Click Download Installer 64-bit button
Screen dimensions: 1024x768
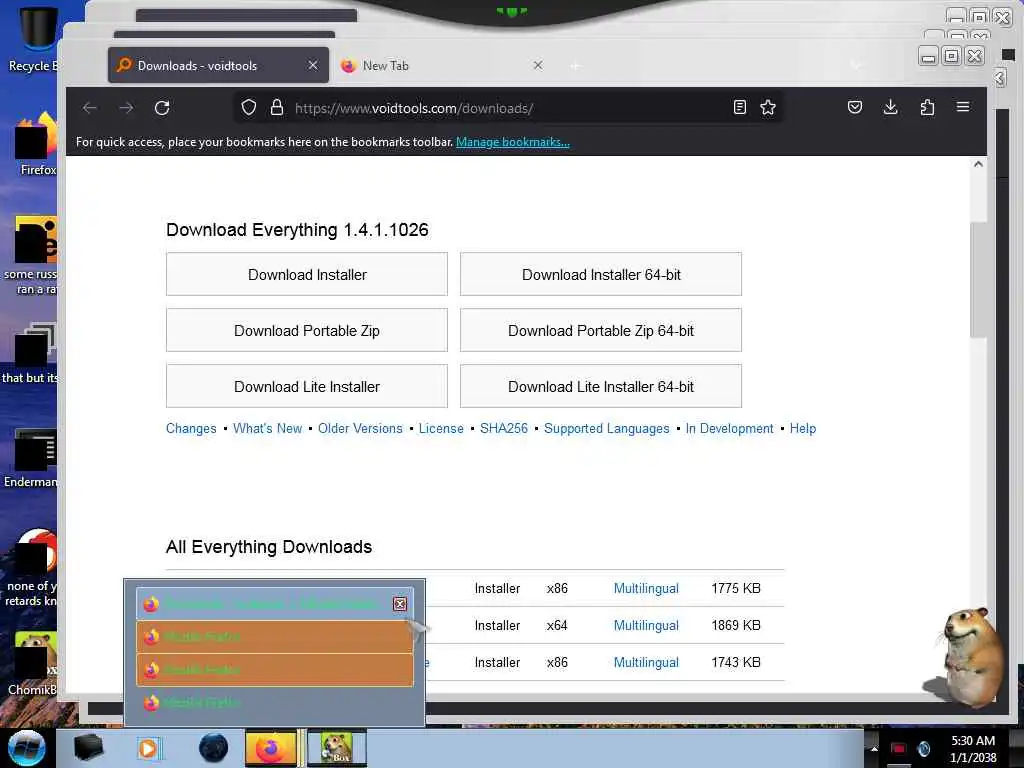tap(601, 274)
